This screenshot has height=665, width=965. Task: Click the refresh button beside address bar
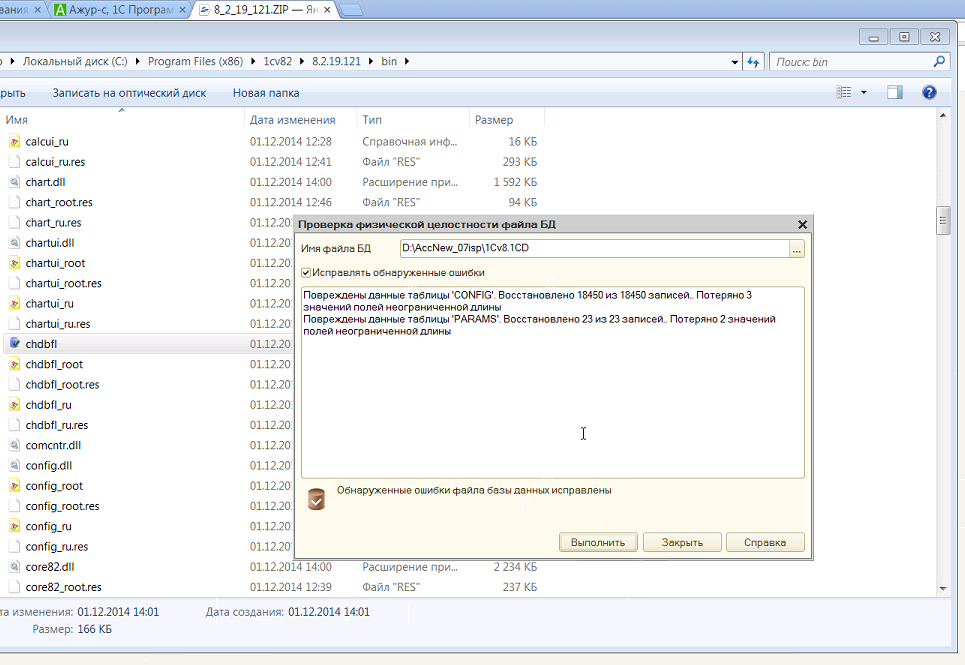coord(754,62)
